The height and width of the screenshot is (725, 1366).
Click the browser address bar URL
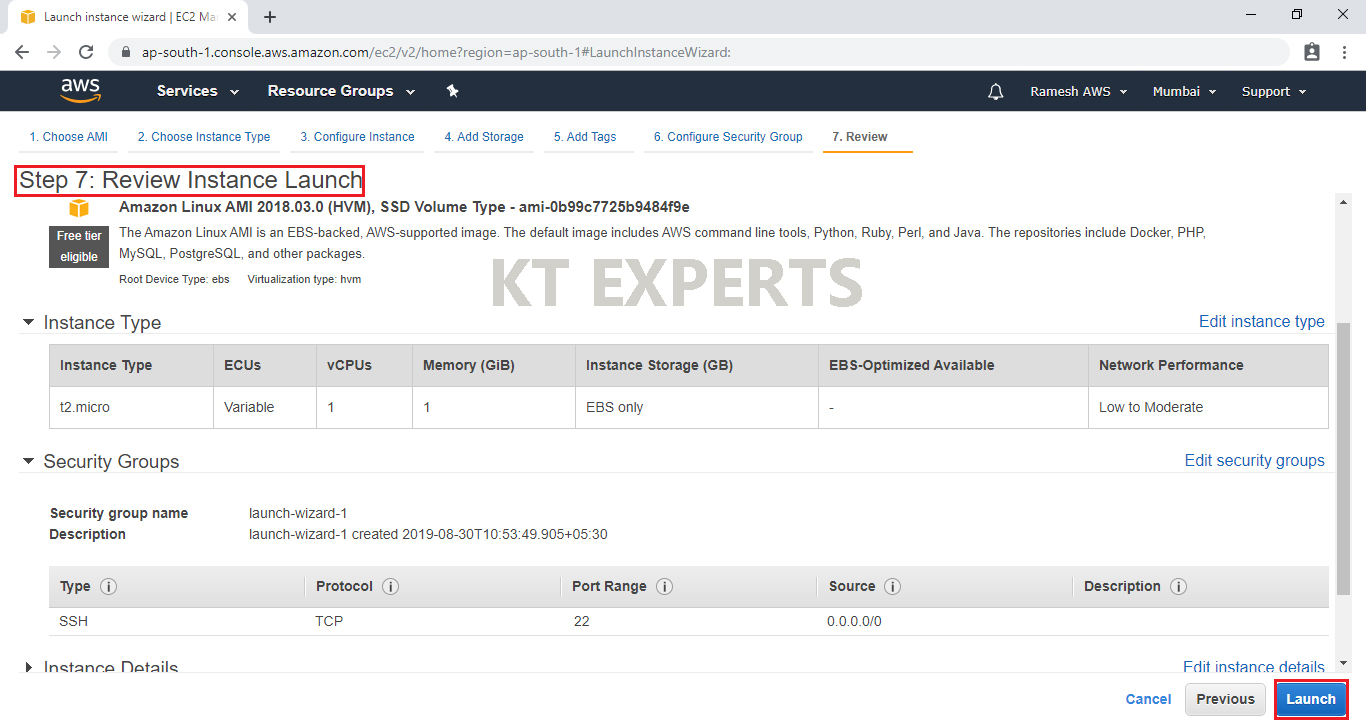point(436,52)
